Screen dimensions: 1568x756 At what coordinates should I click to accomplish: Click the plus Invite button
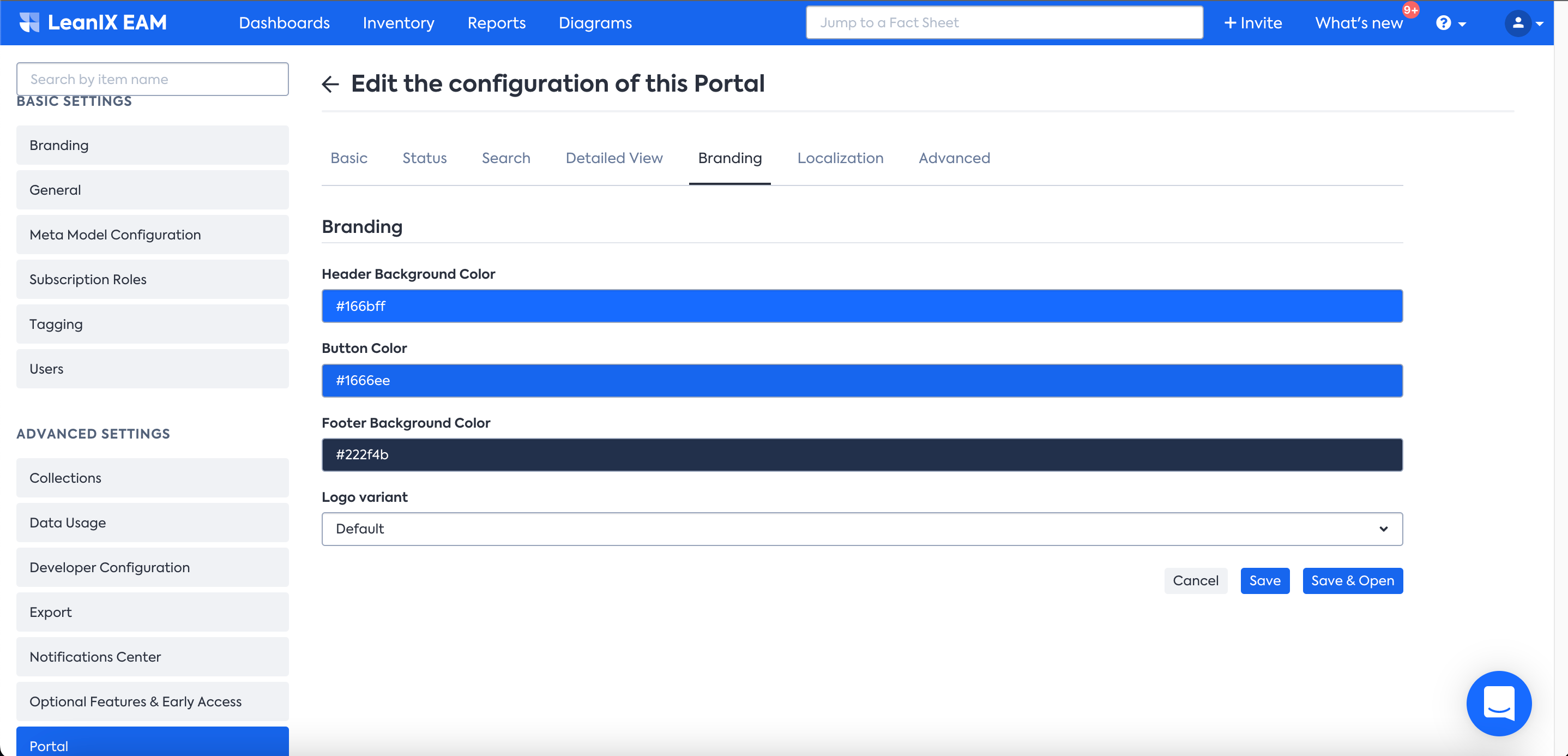tap(1253, 23)
